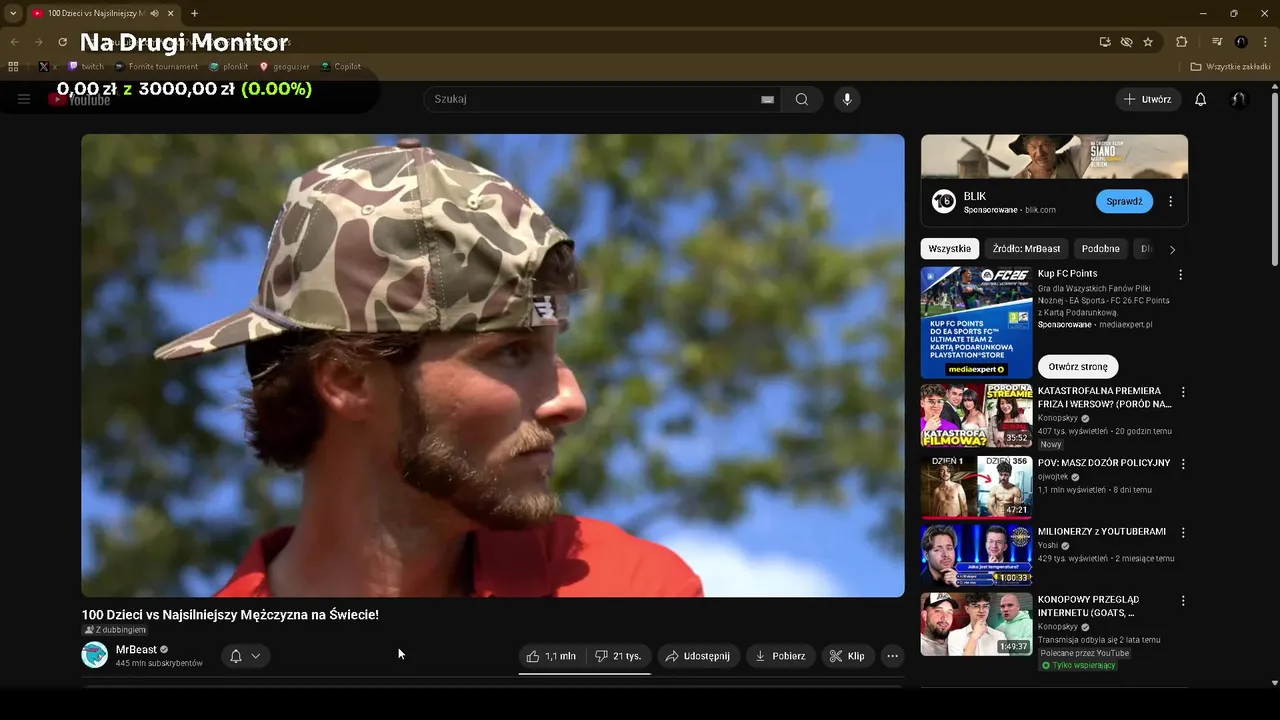Bookmark this page with the star icon
Screen dimensions: 1280x720
pos(1148,42)
